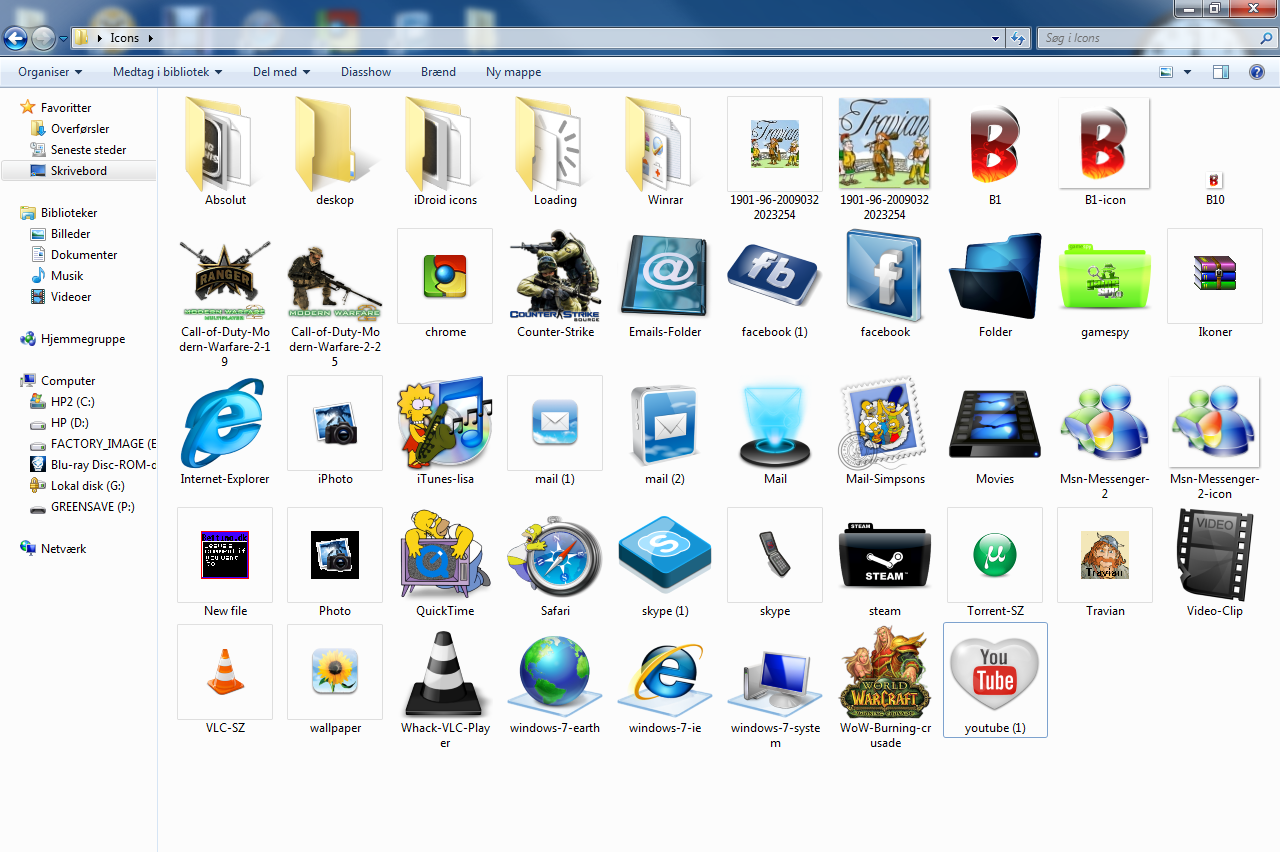Select the B1-icon file
The width and height of the screenshot is (1280, 852).
1105,144
